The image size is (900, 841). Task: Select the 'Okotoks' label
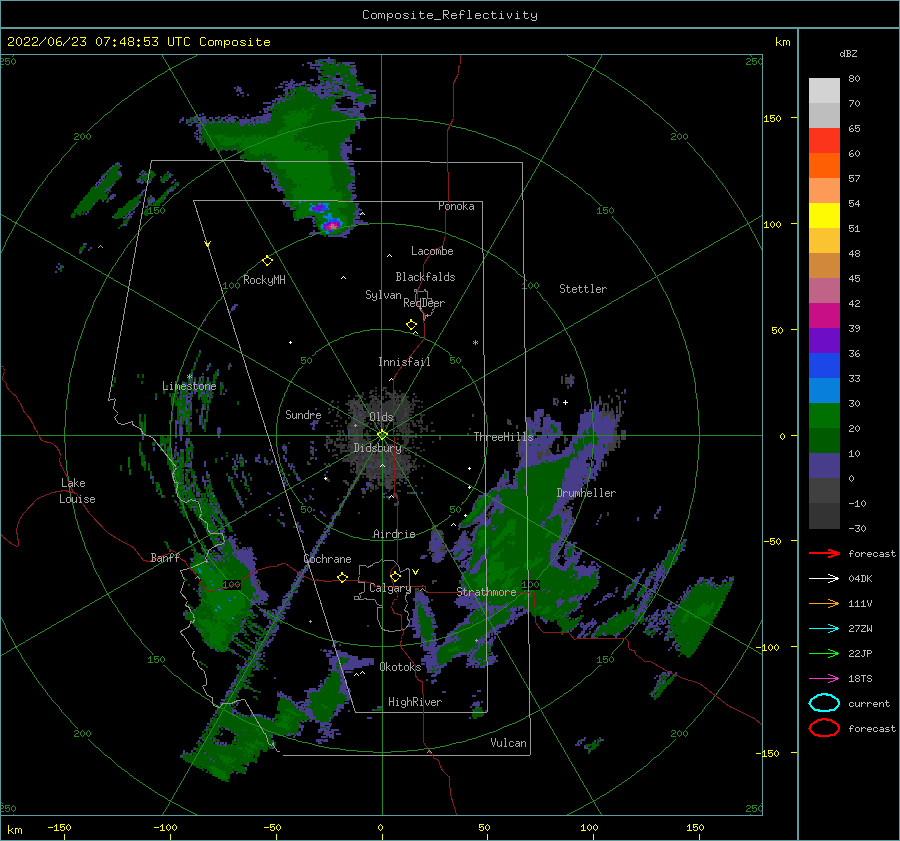(400, 667)
